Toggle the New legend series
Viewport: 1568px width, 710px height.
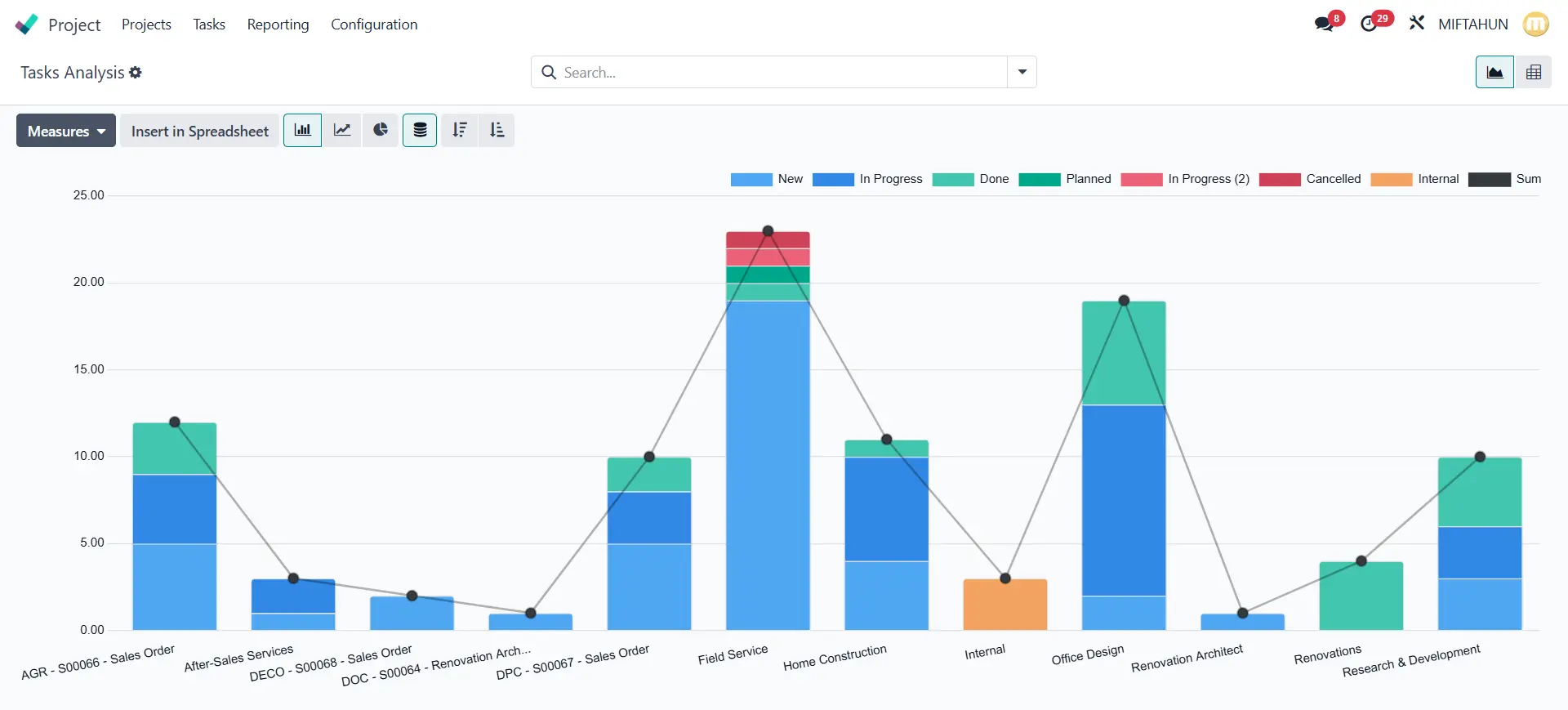[x=767, y=179]
